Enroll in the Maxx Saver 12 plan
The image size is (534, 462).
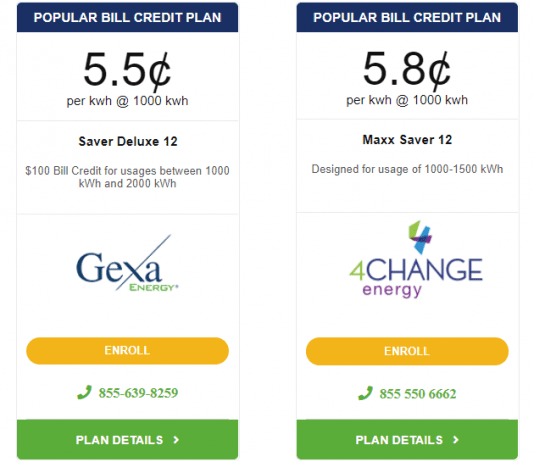click(407, 351)
